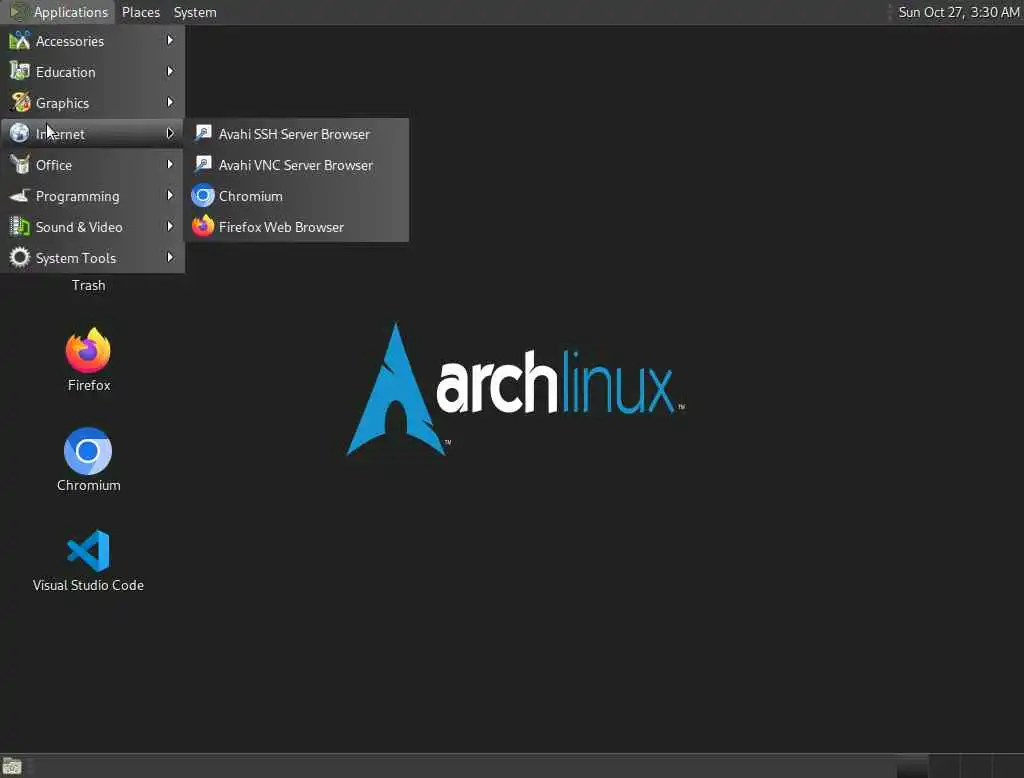
Task: Open the Places menu
Action: click(x=140, y=12)
